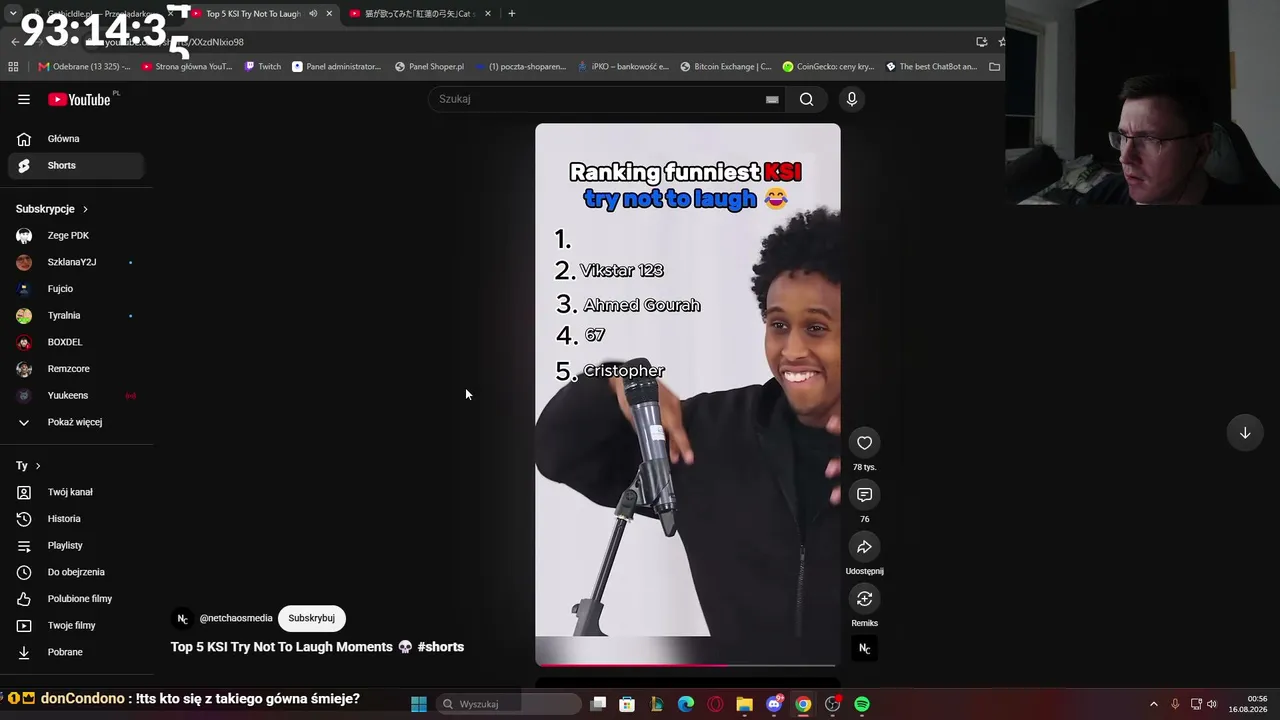Expand the Ty section chevron

click(x=38, y=466)
